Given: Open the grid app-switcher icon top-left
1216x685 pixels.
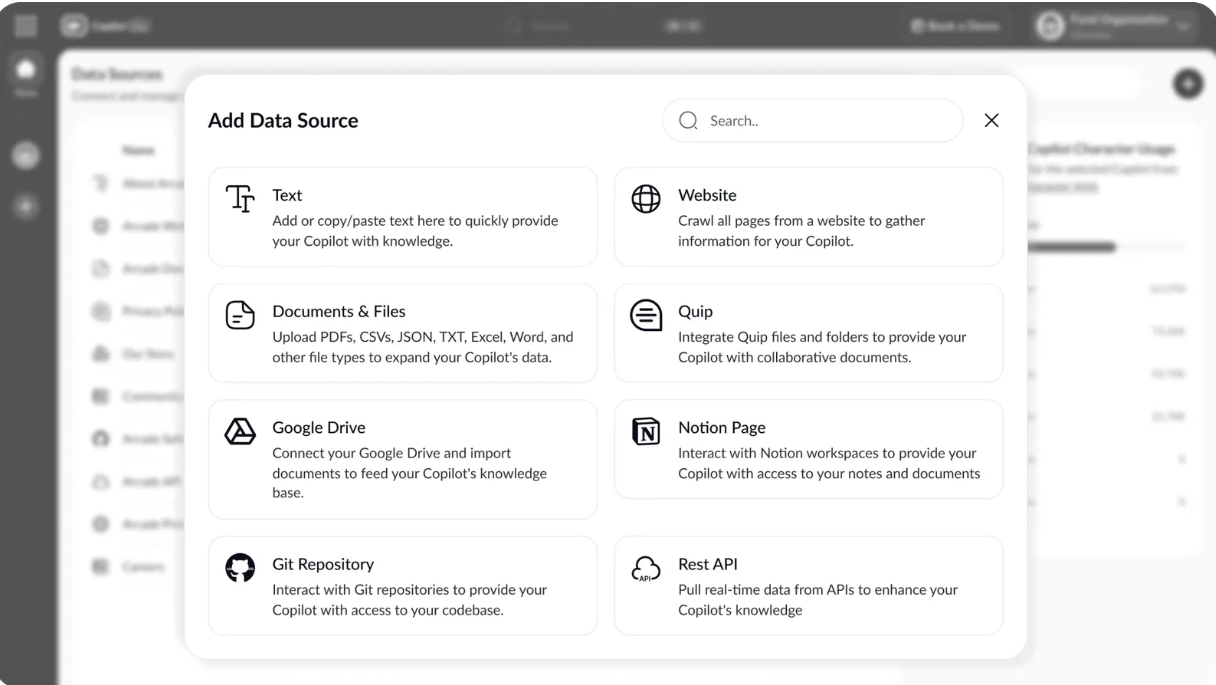Looking at the screenshot, I should 25,25.
